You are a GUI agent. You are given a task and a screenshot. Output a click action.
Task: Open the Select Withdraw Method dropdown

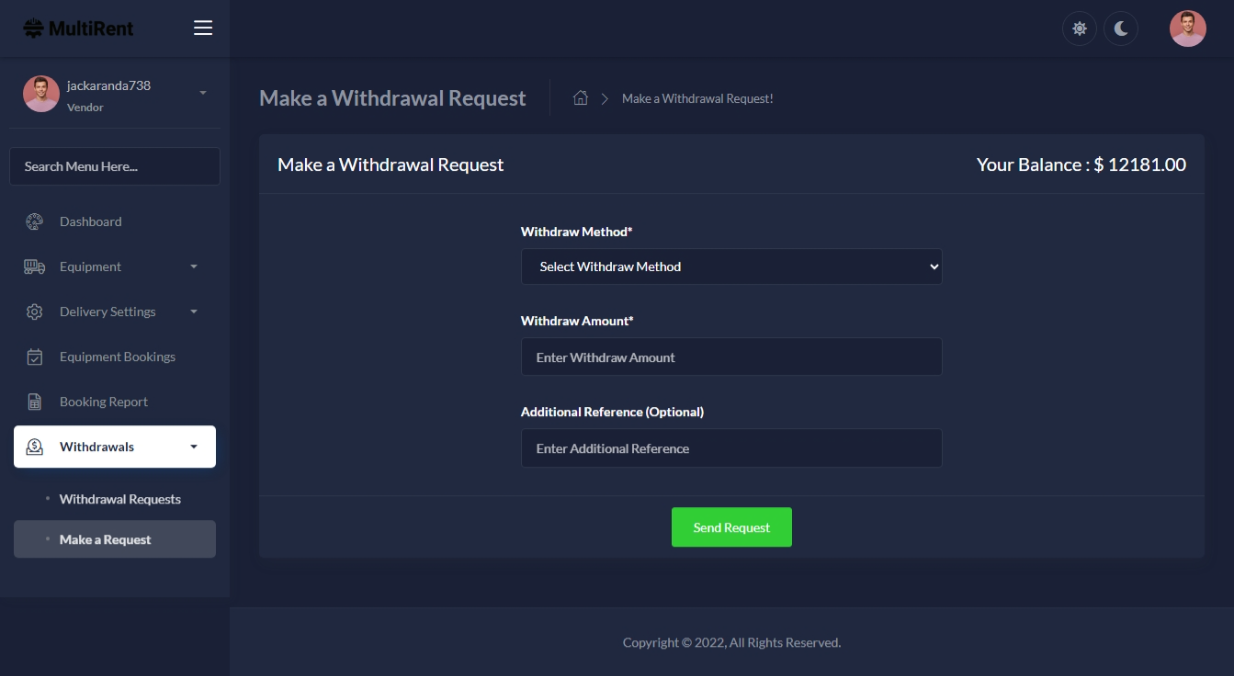(x=731, y=267)
